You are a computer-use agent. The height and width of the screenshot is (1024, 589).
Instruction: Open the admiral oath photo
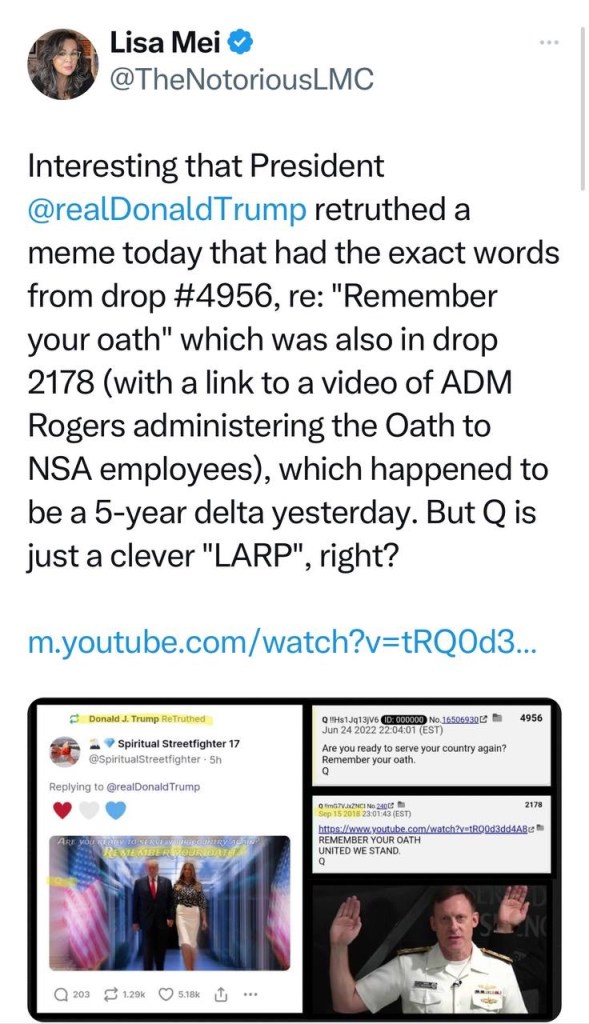click(431, 948)
